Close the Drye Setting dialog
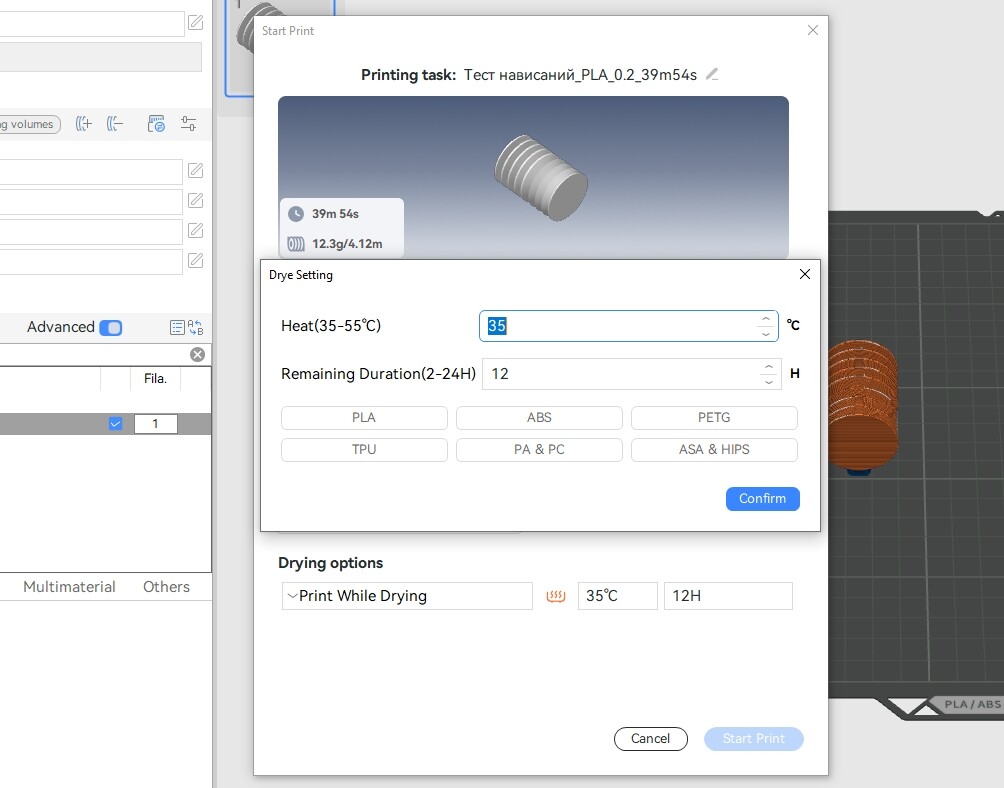 (805, 274)
